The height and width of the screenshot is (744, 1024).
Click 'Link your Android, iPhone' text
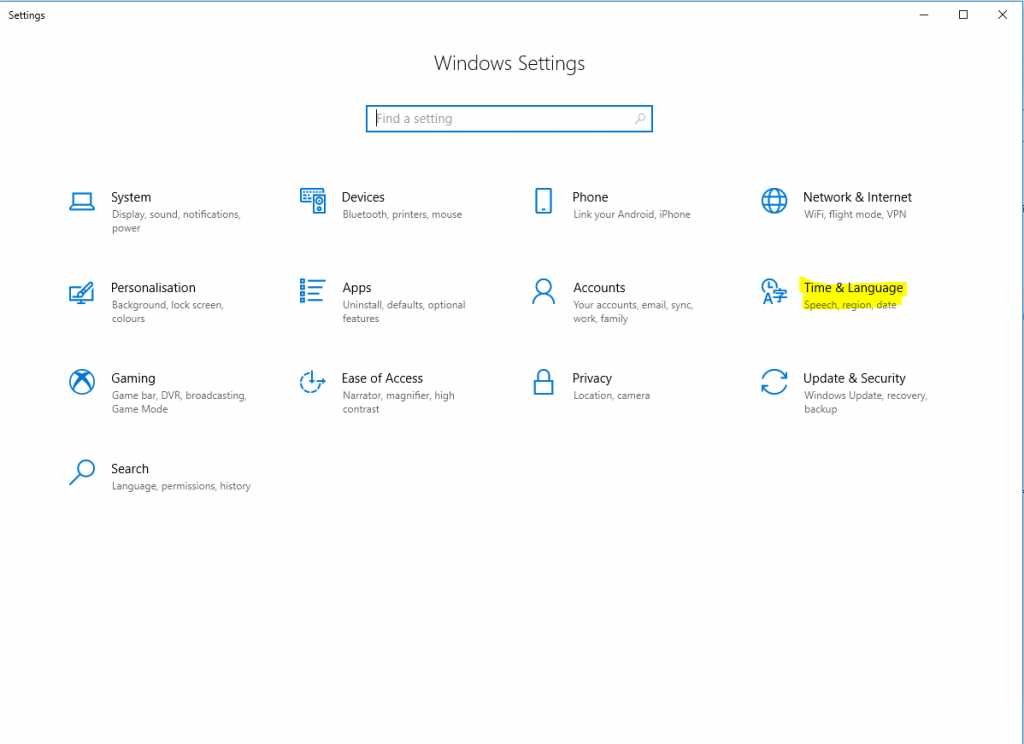pyautogui.click(x=632, y=214)
